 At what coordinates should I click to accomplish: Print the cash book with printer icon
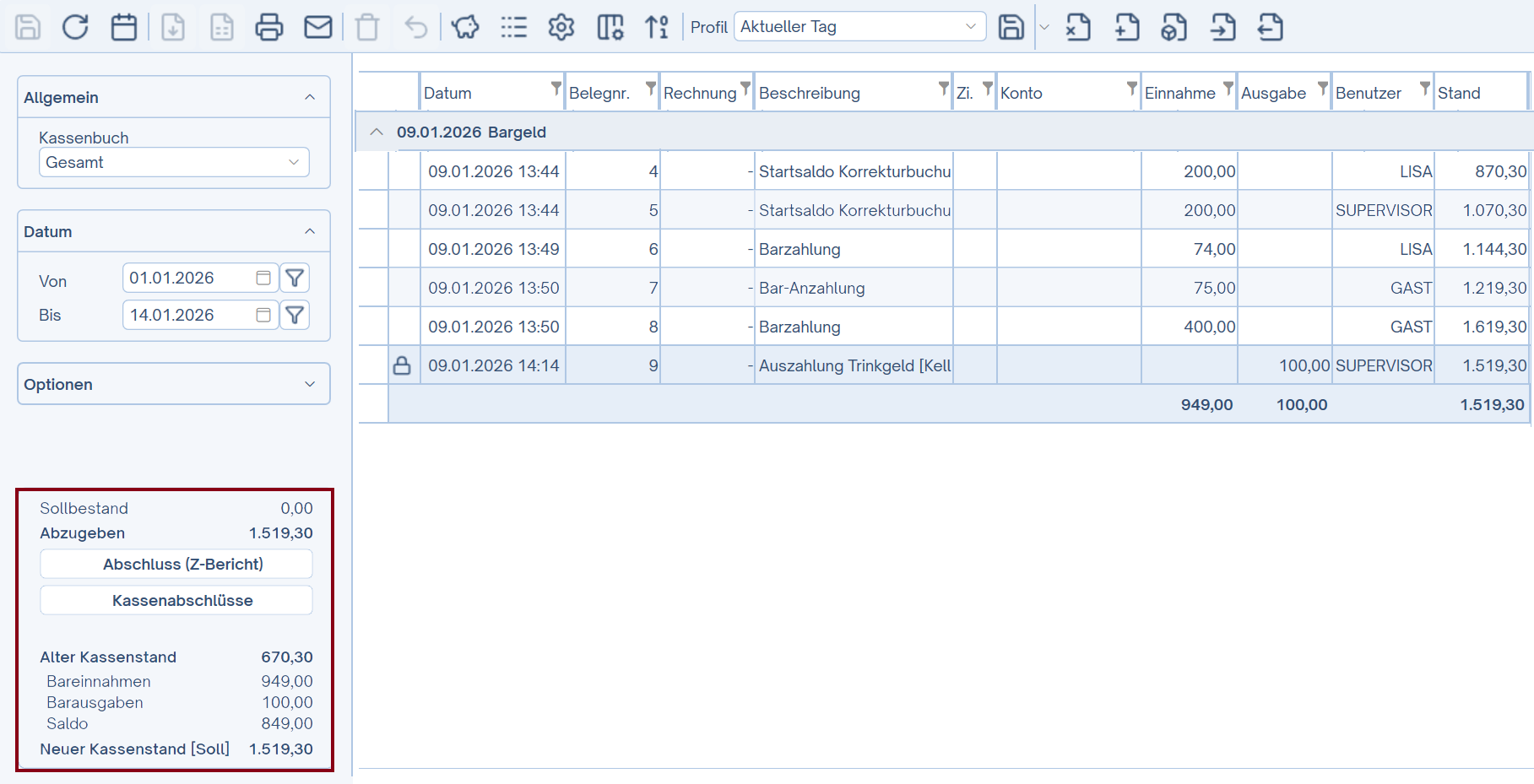[x=269, y=27]
